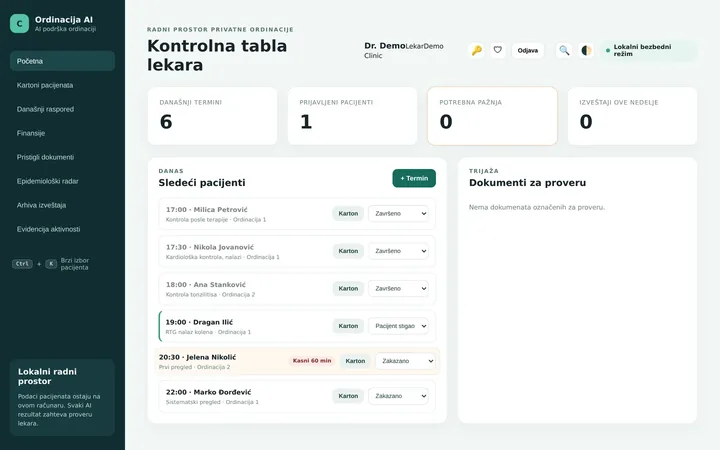This screenshot has width=720, height=450.
Task: Expand Pacijent stigao dropdown for Dragan Ilić
Action: [398, 326]
